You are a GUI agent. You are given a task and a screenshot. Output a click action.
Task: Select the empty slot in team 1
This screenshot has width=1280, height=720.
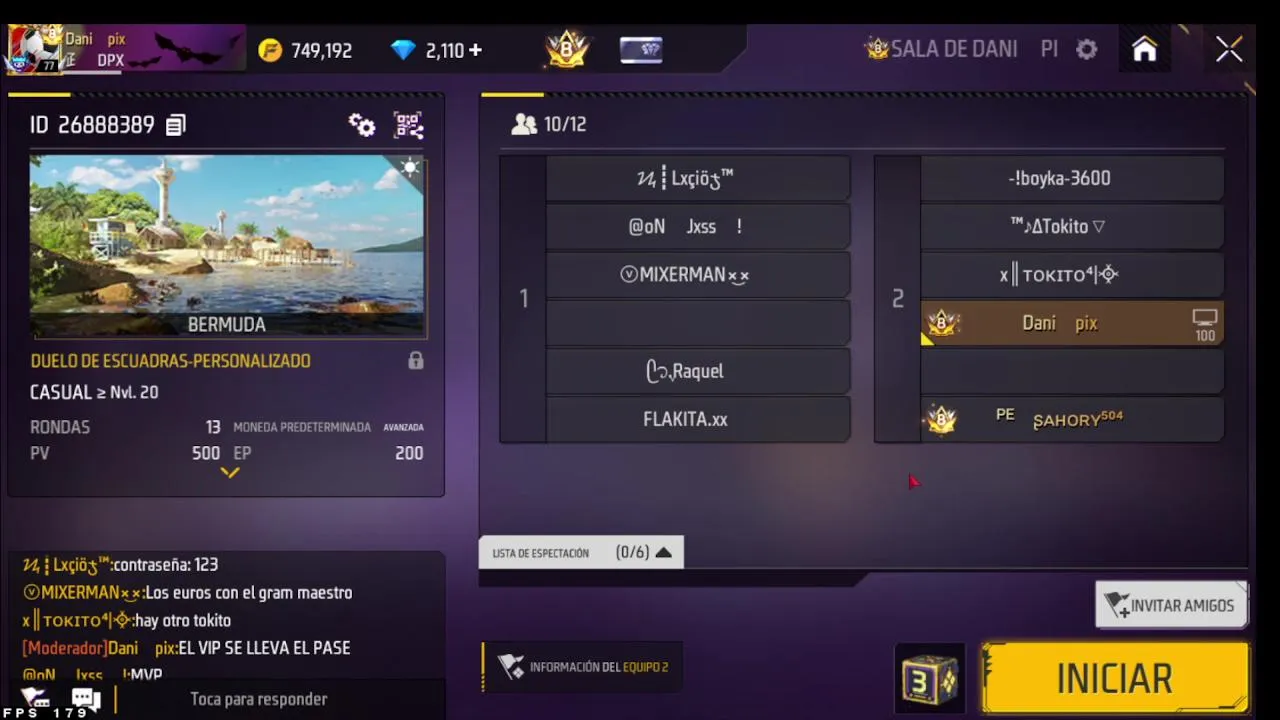point(698,323)
